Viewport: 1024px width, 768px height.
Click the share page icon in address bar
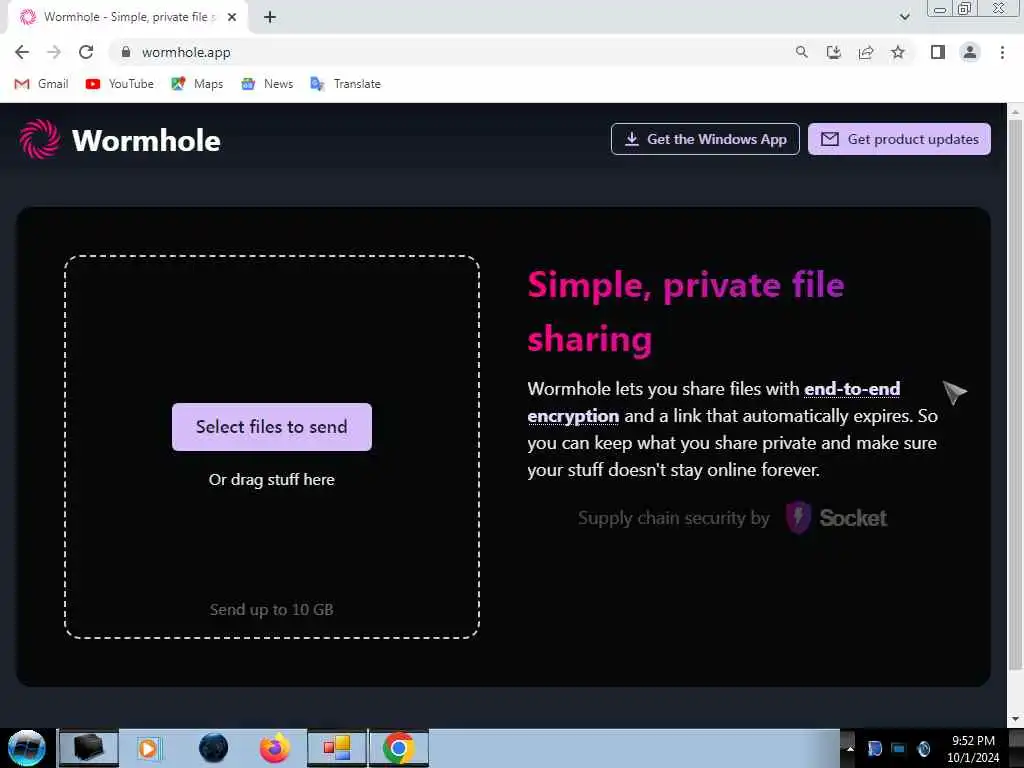pyautogui.click(x=866, y=52)
